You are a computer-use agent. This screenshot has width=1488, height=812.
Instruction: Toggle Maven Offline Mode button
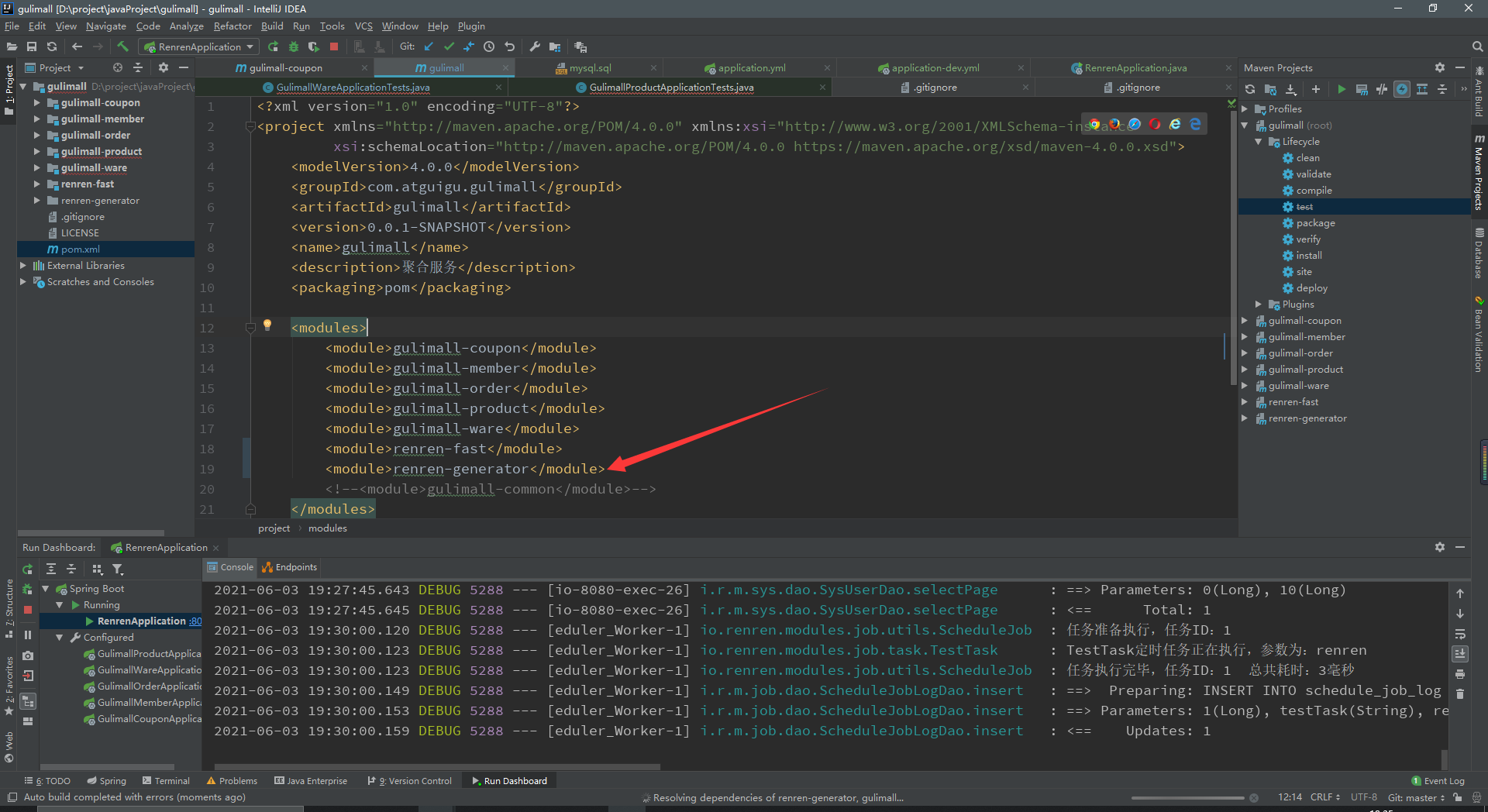[1382, 89]
